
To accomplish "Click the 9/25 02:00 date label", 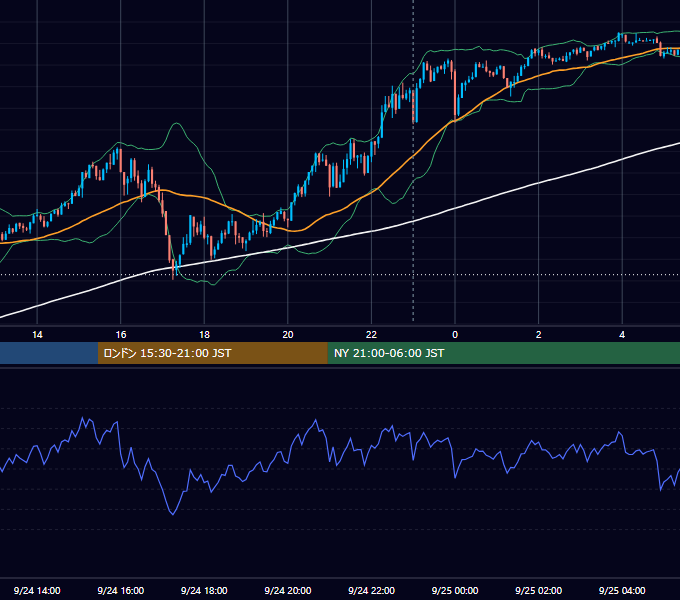I will [539, 590].
